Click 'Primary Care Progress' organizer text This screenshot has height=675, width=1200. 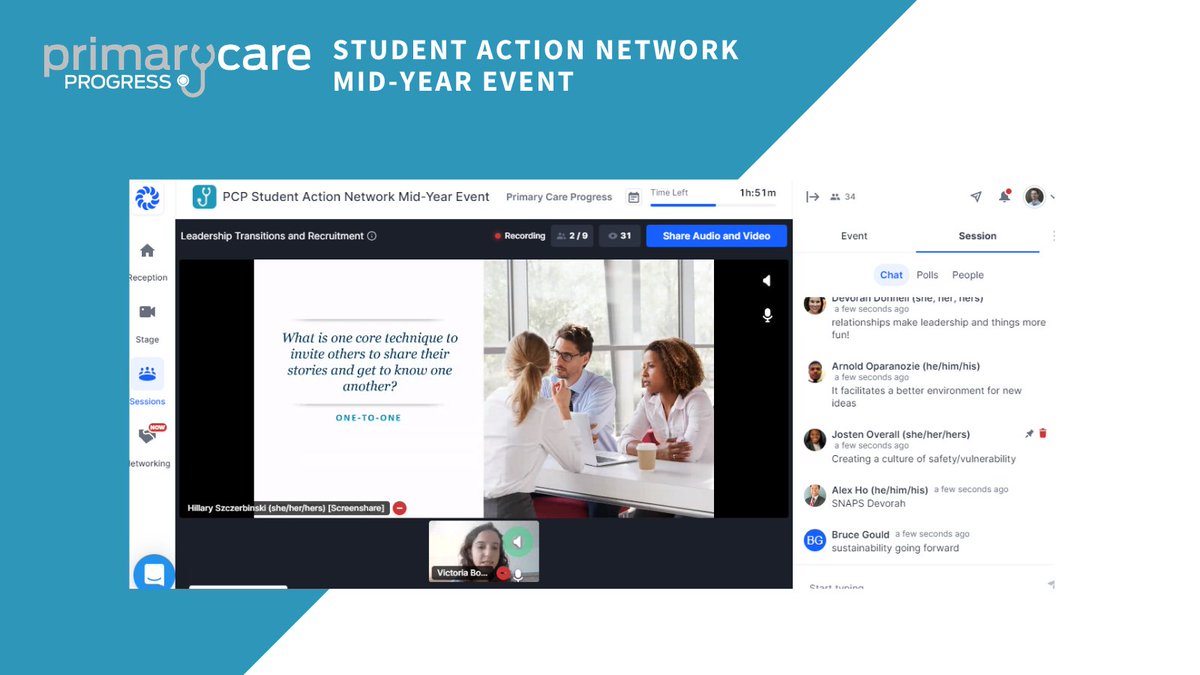[x=559, y=197]
